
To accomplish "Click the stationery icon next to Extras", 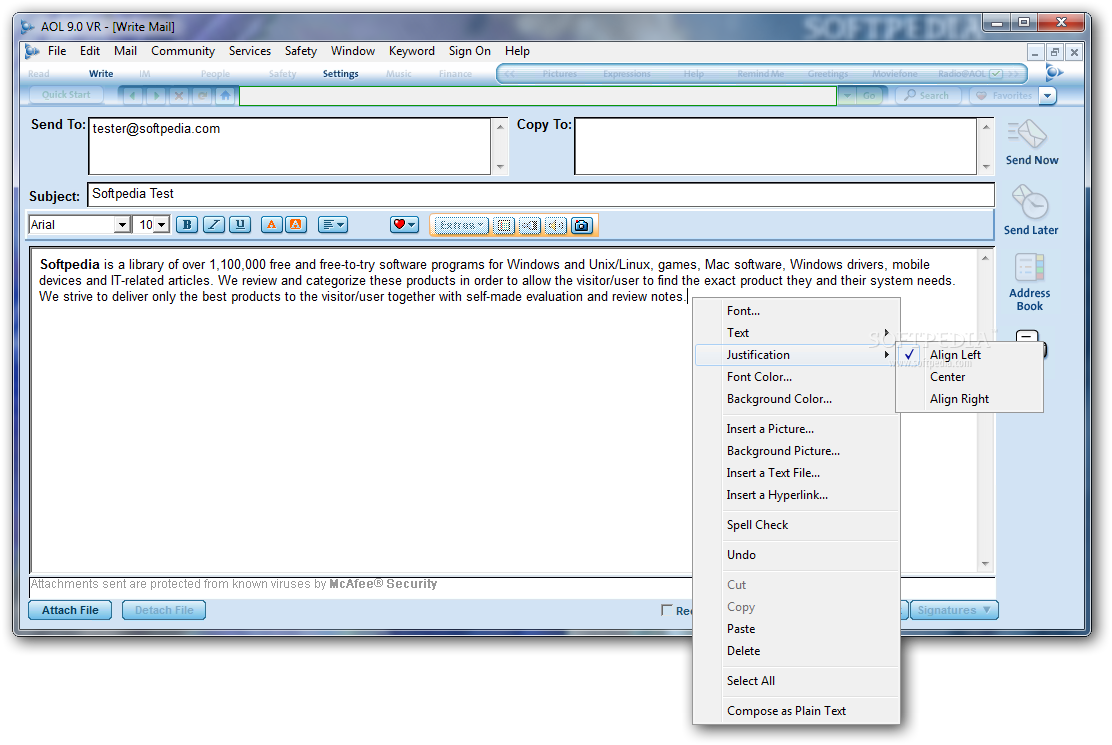I will tap(504, 225).
